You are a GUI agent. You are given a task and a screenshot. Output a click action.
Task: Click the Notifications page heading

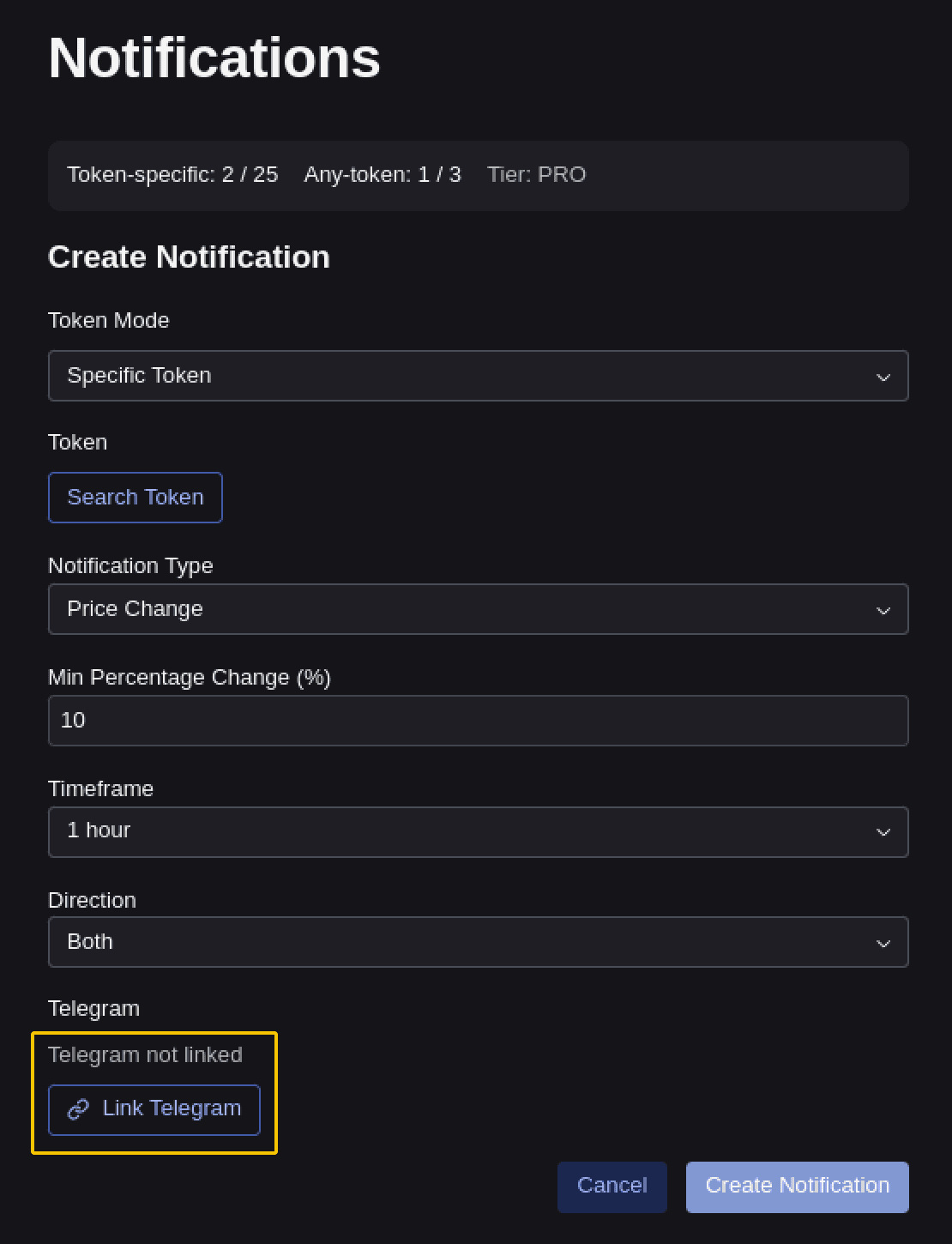point(214,57)
